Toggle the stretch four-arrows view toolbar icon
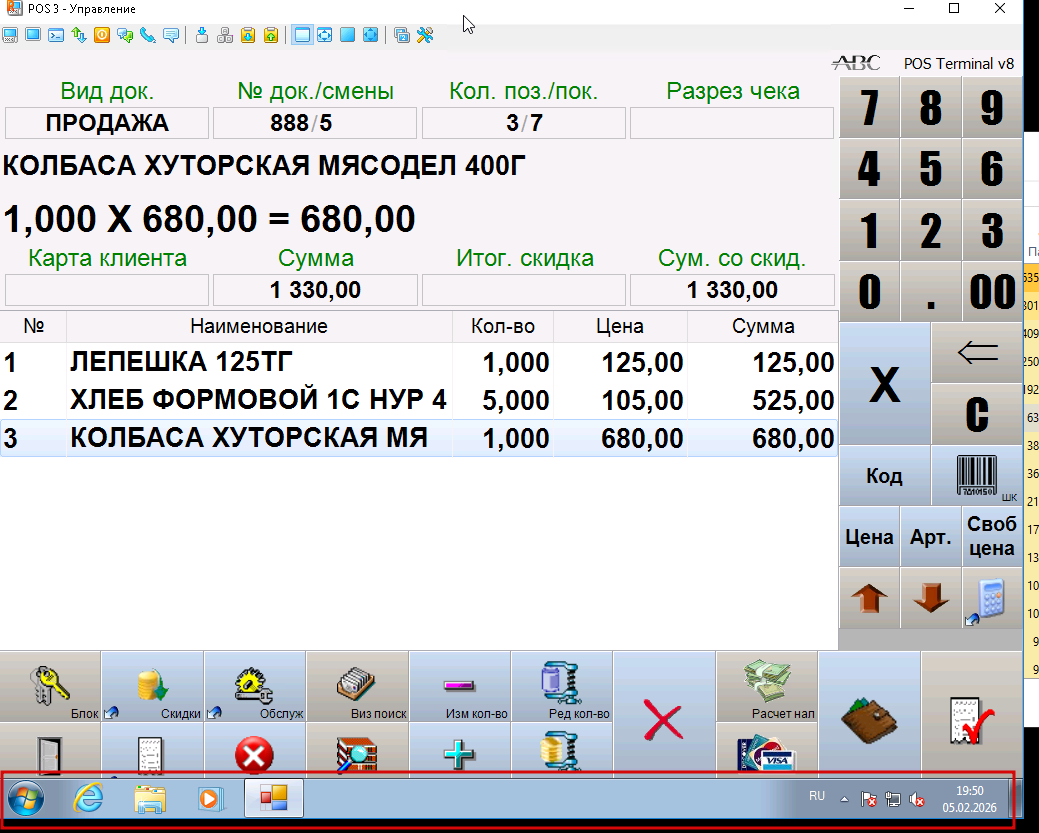This screenshot has height=833, width=1039. [370, 35]
